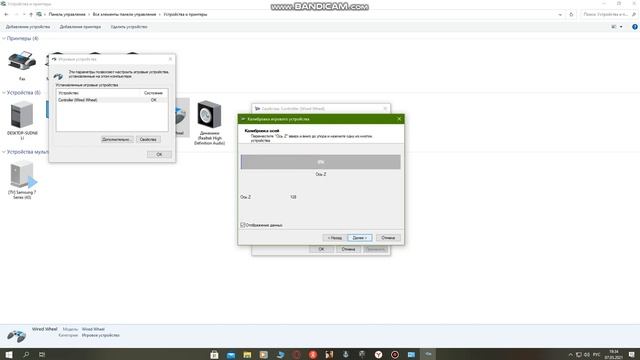Click the network icon in system tray
This screenshot has width=640, height=360.
click(578, 354)
